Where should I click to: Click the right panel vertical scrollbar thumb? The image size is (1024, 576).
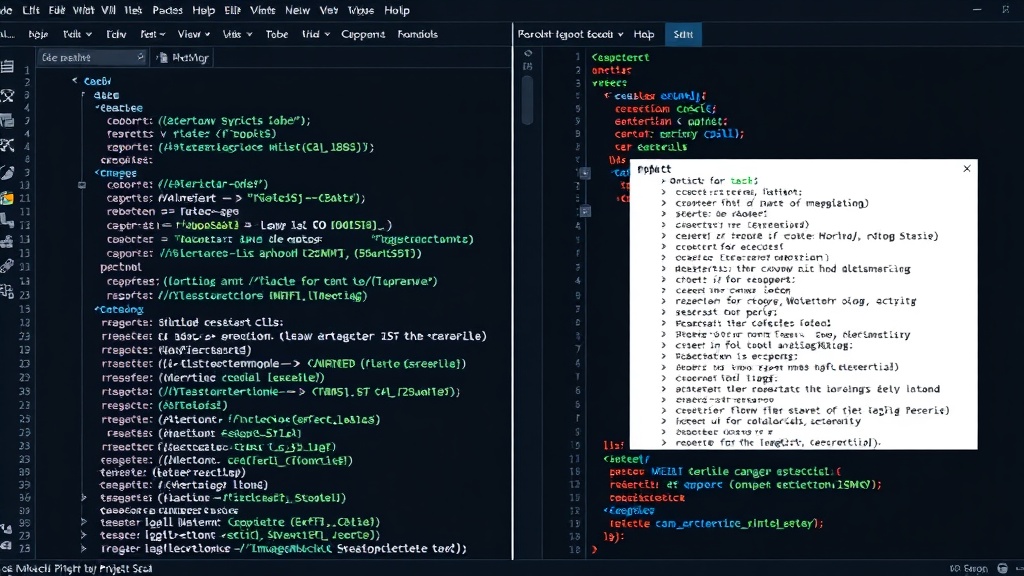528,100
